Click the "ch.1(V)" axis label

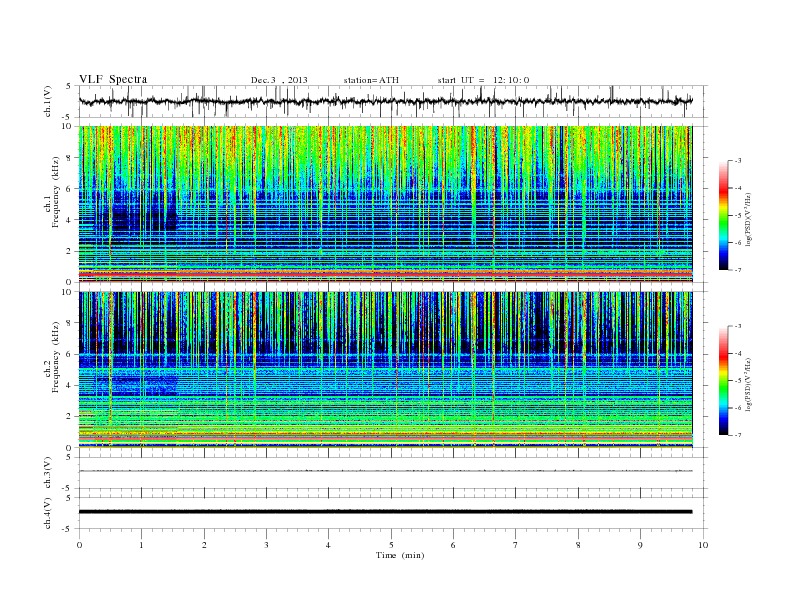(x=47, y=101)
